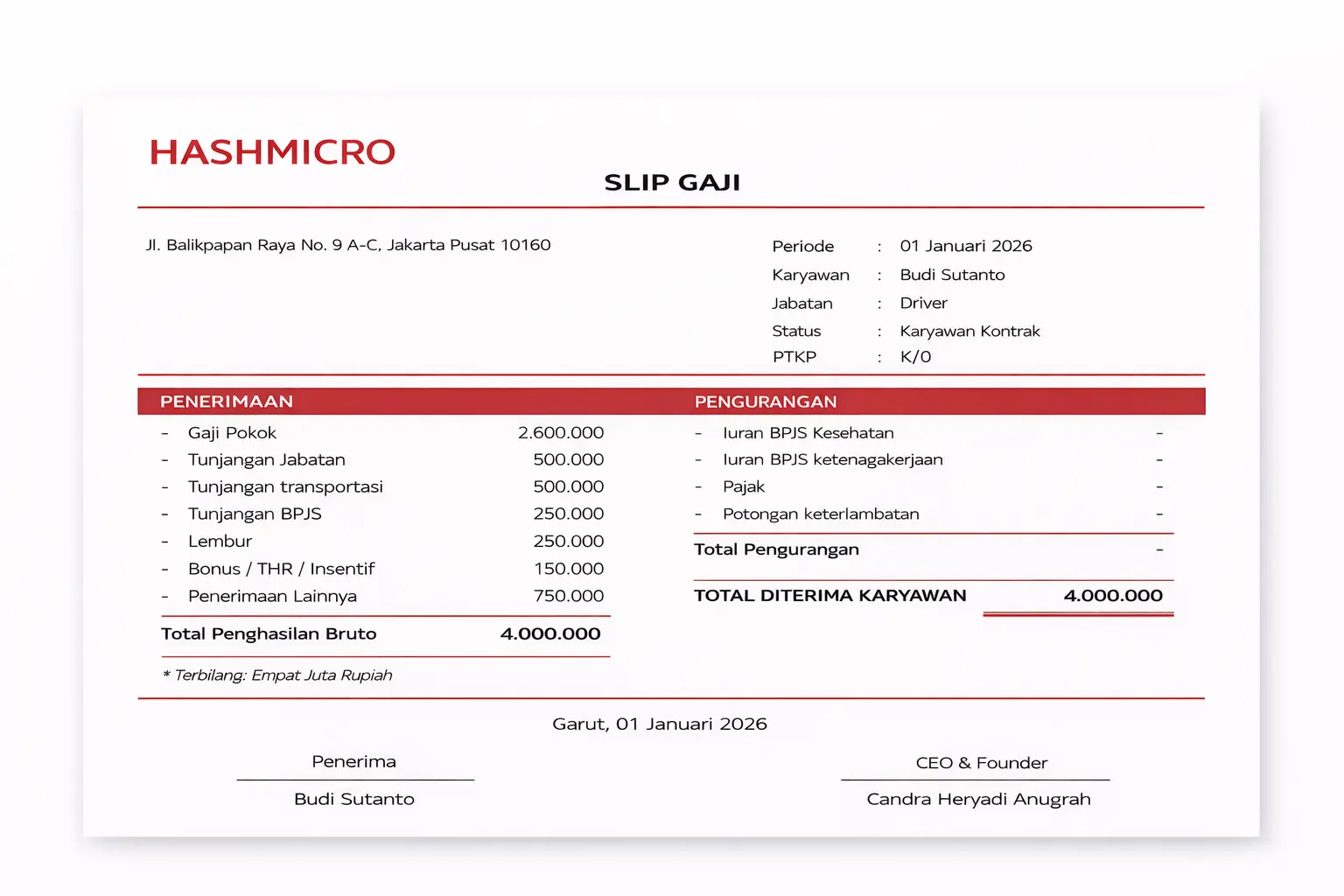Select the Jabatan entry Driver

click(x=923, y=303)
